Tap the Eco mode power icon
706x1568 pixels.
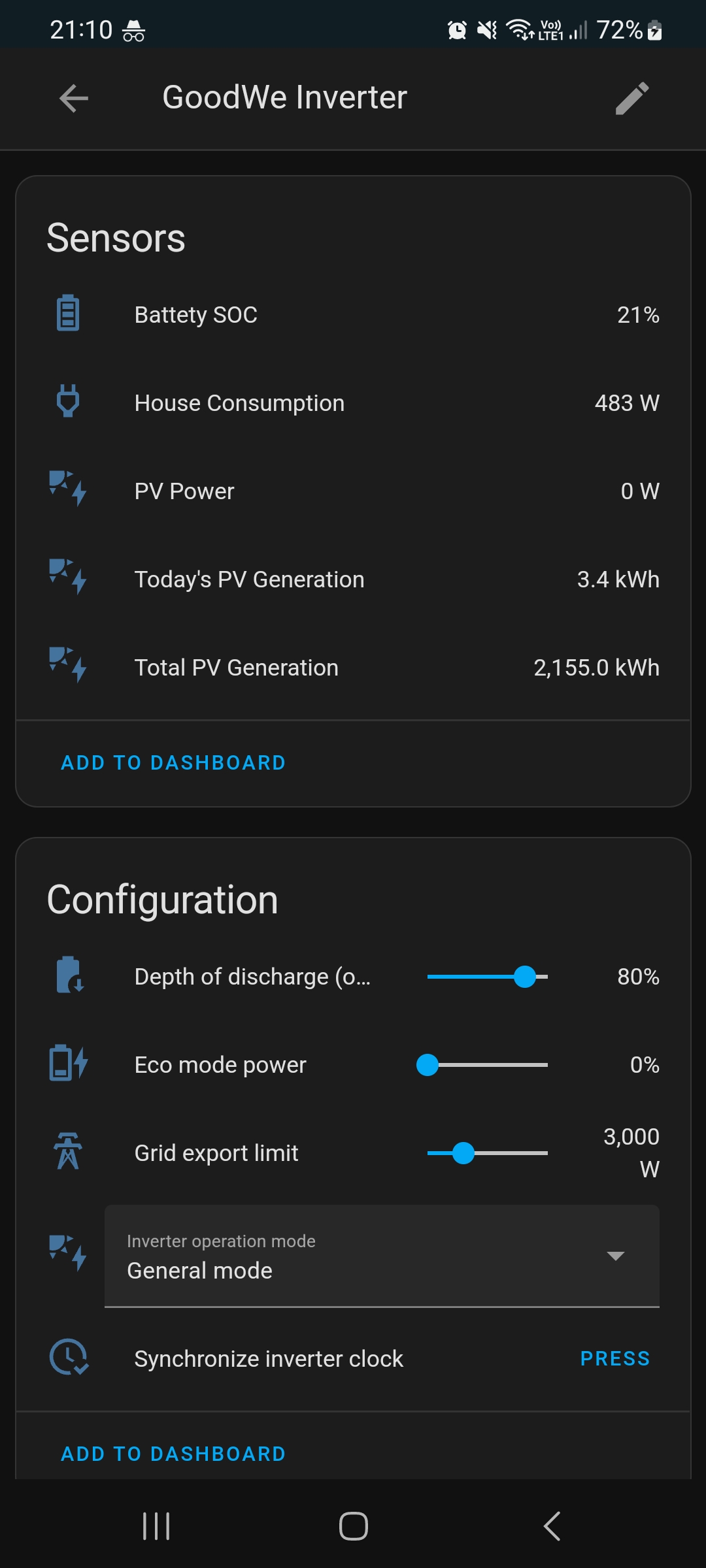(68, 1063)
